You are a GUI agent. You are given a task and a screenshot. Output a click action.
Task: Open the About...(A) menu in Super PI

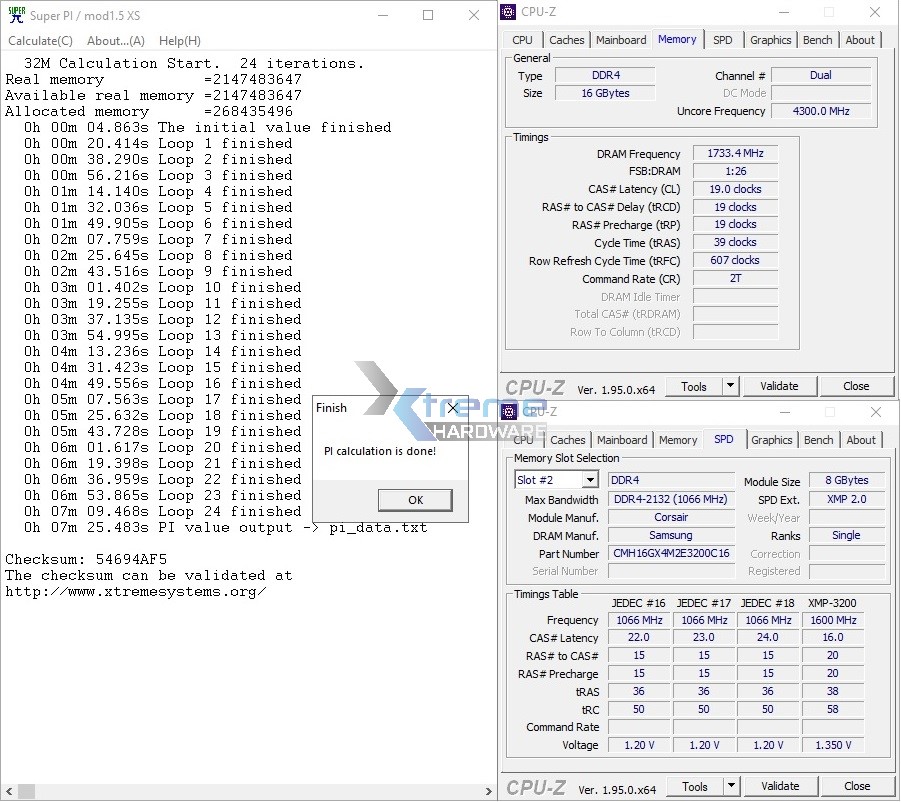(x=116, y=41)
